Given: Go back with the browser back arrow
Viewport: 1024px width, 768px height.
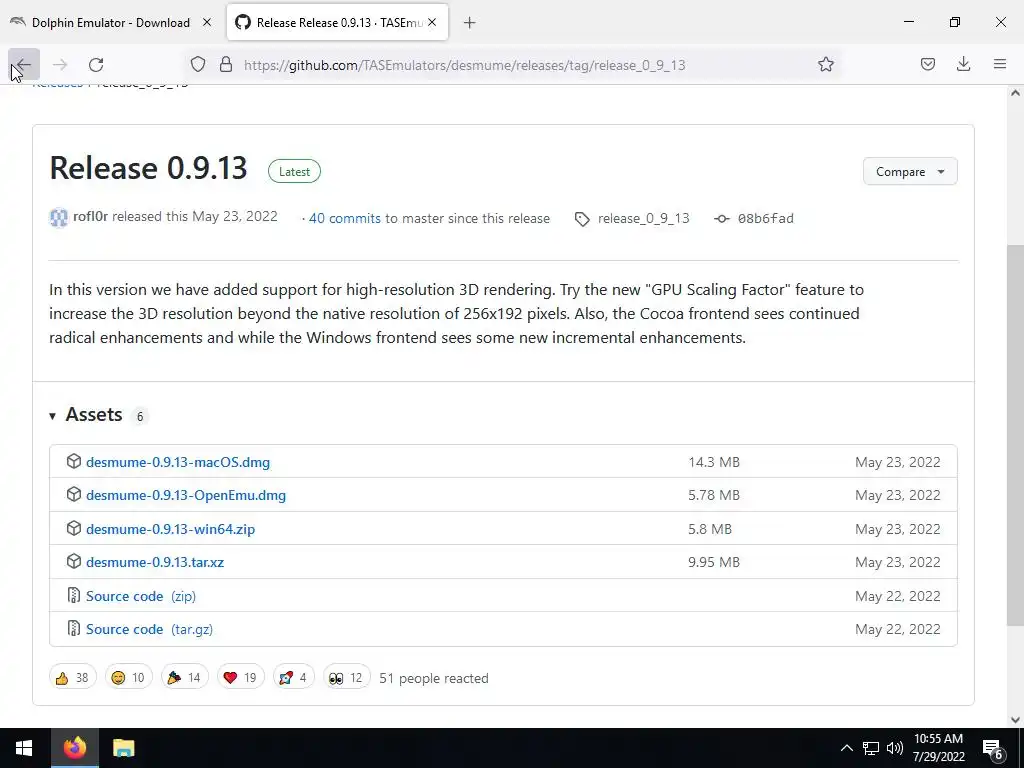Looking at the screenshot, I should [x=24, y=64].
